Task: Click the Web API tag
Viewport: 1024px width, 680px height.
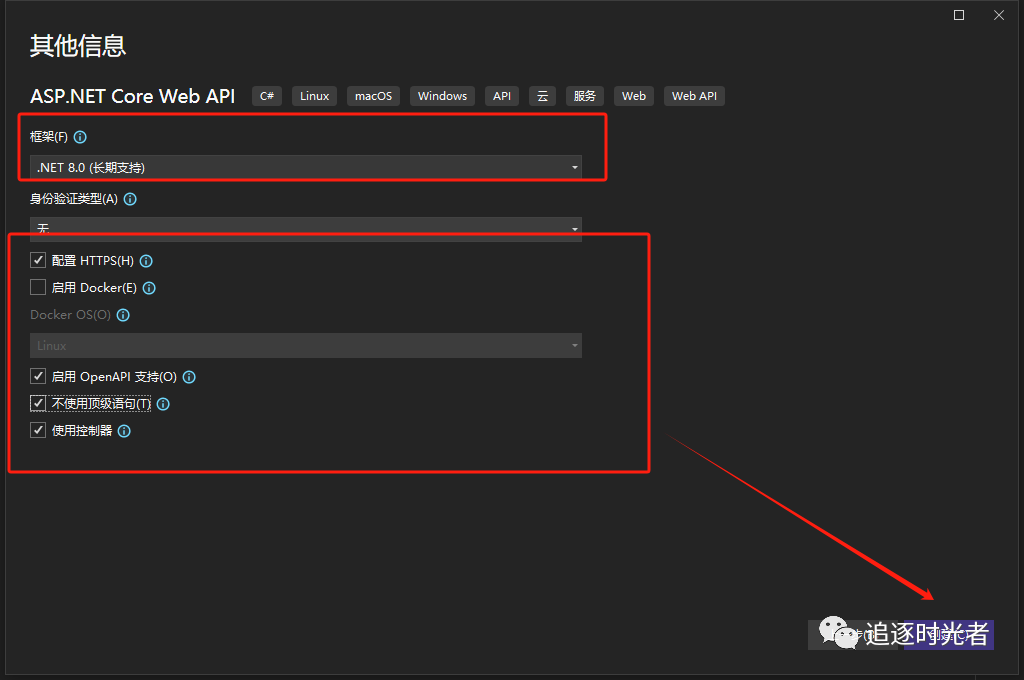Action: click(694, 96)
